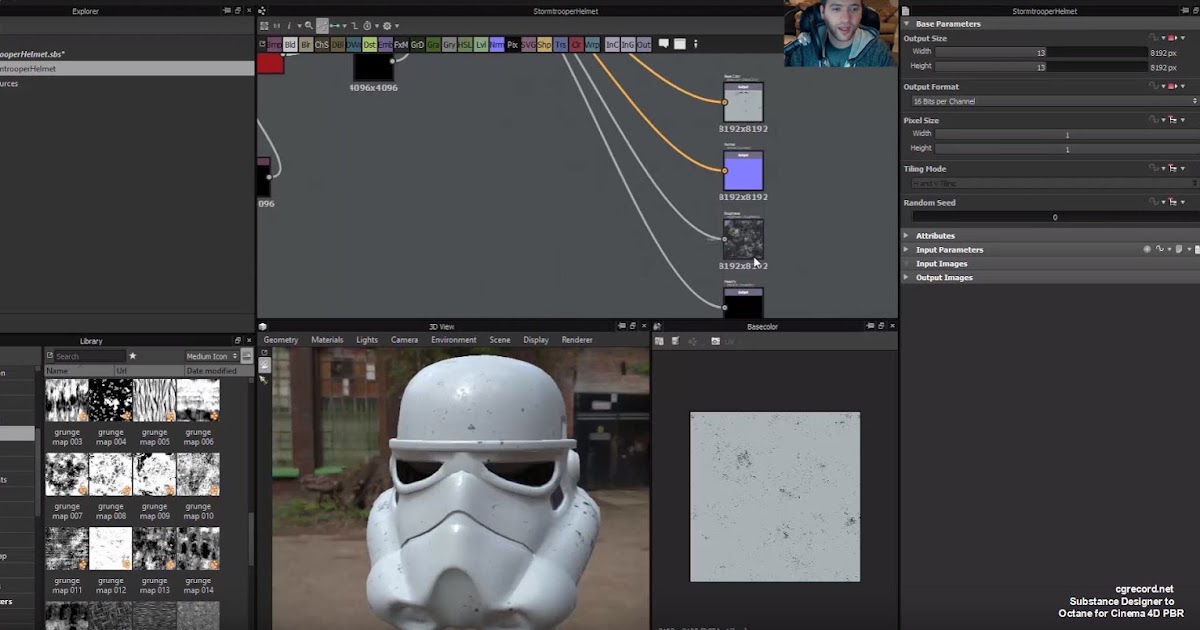The height and width of the screenshot is (630, 1200).
Task: Add an SVG node from toolbar
Action: point(528,44)
